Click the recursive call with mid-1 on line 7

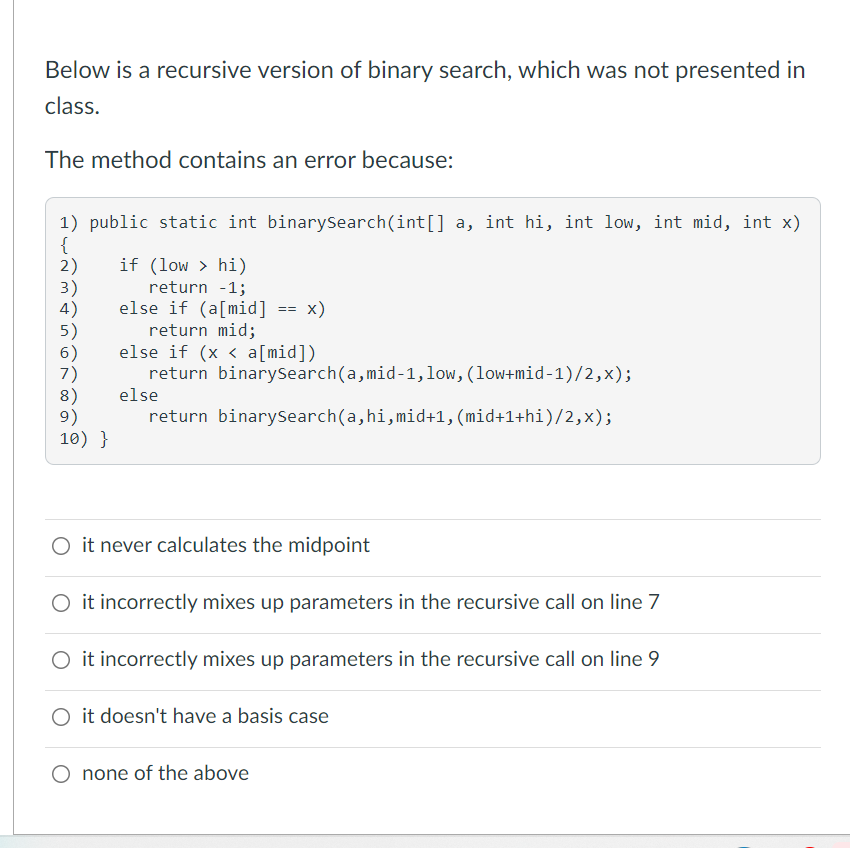pos(390,373)
